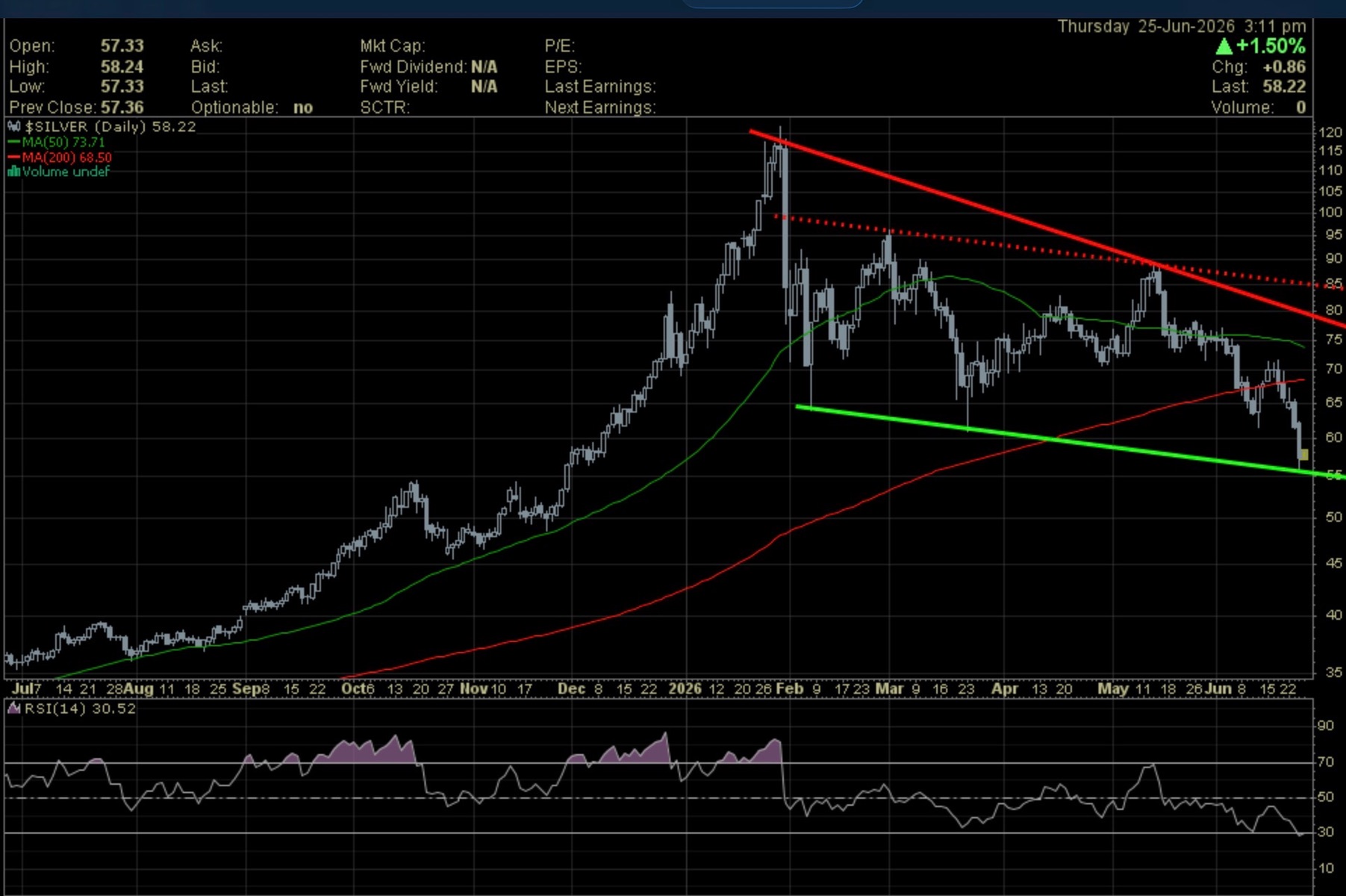Click the yellow latest candlestick near 58

click(1304, 454)
